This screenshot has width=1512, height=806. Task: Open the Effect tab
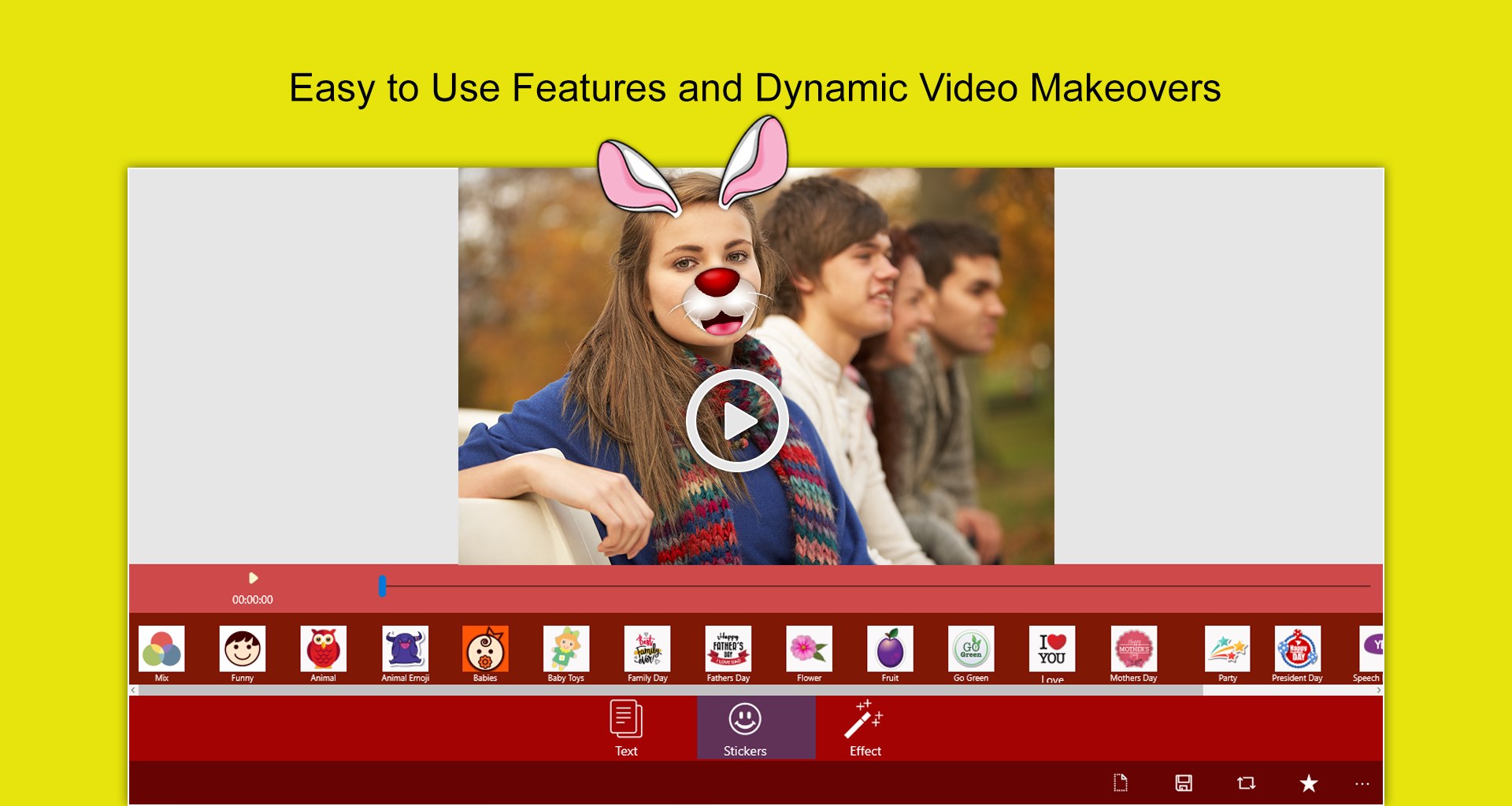click(x=865, y=728)
